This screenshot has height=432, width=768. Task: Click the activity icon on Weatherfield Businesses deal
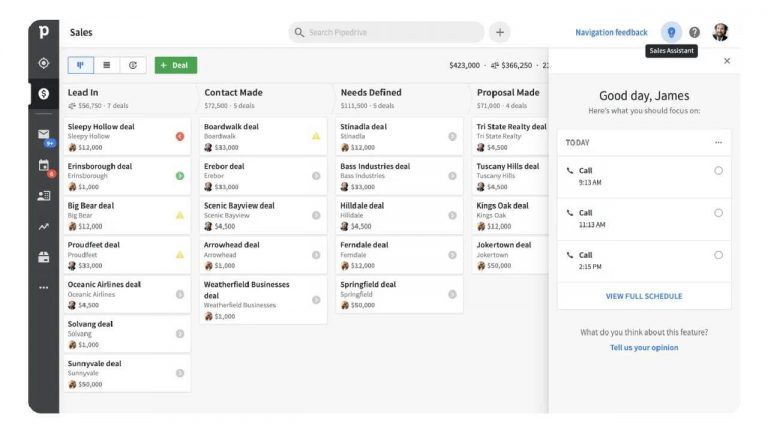pyautogui.click(x=316, y=300)
